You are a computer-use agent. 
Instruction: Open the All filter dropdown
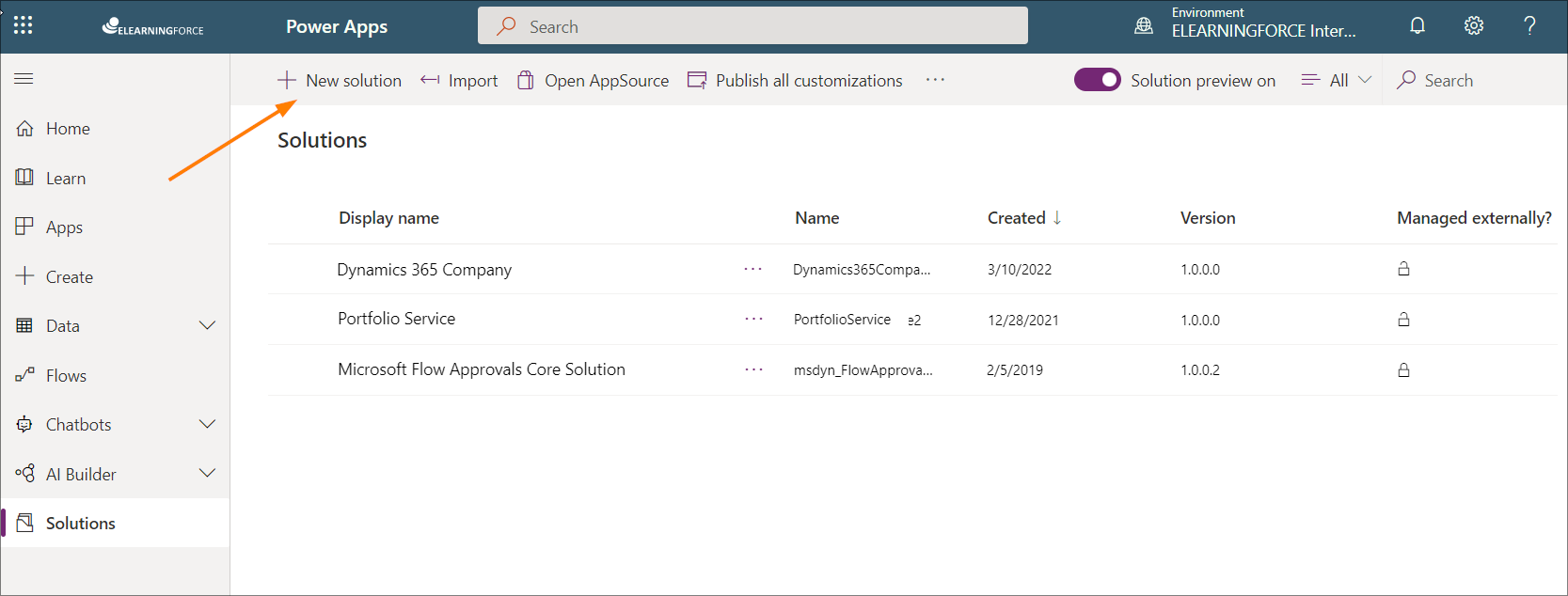[x=1337, y=81]
